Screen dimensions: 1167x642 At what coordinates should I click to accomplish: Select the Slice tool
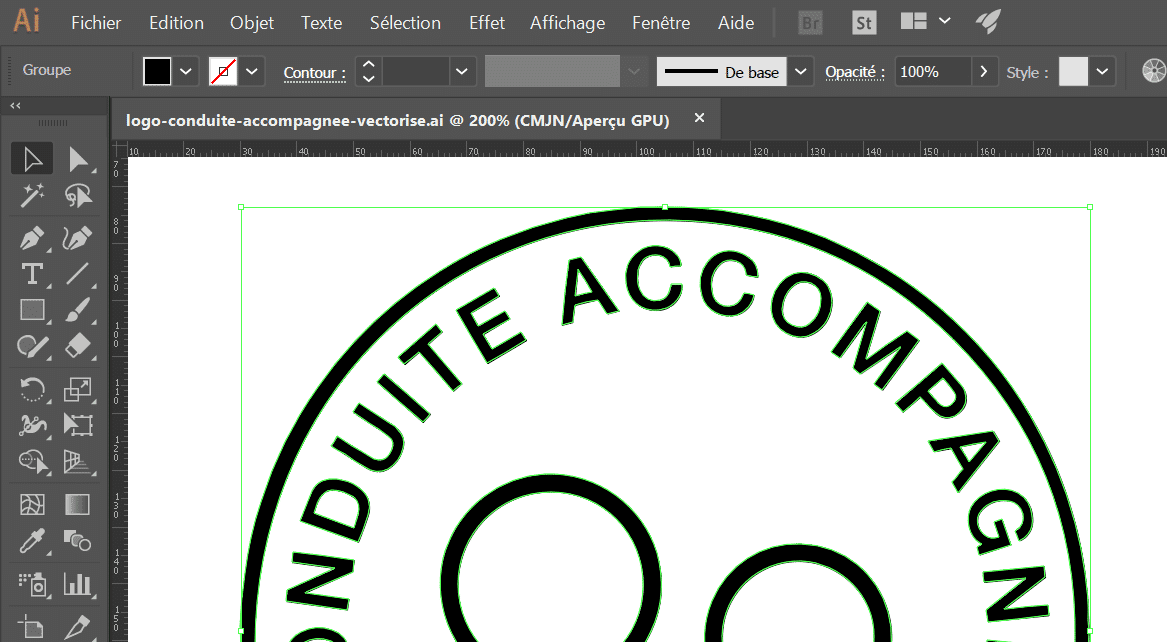pos(77,627)
